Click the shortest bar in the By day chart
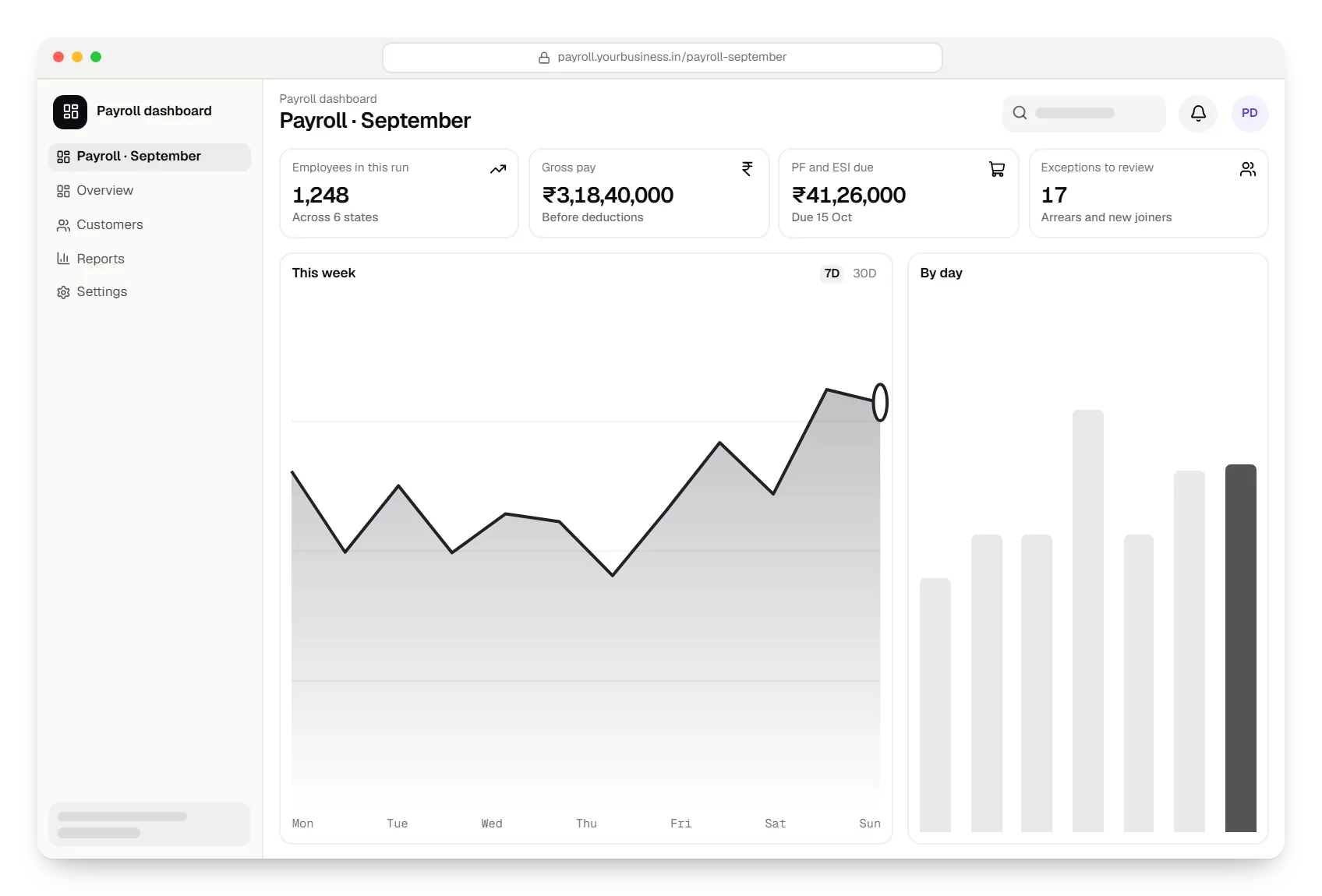The width and height of the screenshot is (1322, 896). pos(935,705)
